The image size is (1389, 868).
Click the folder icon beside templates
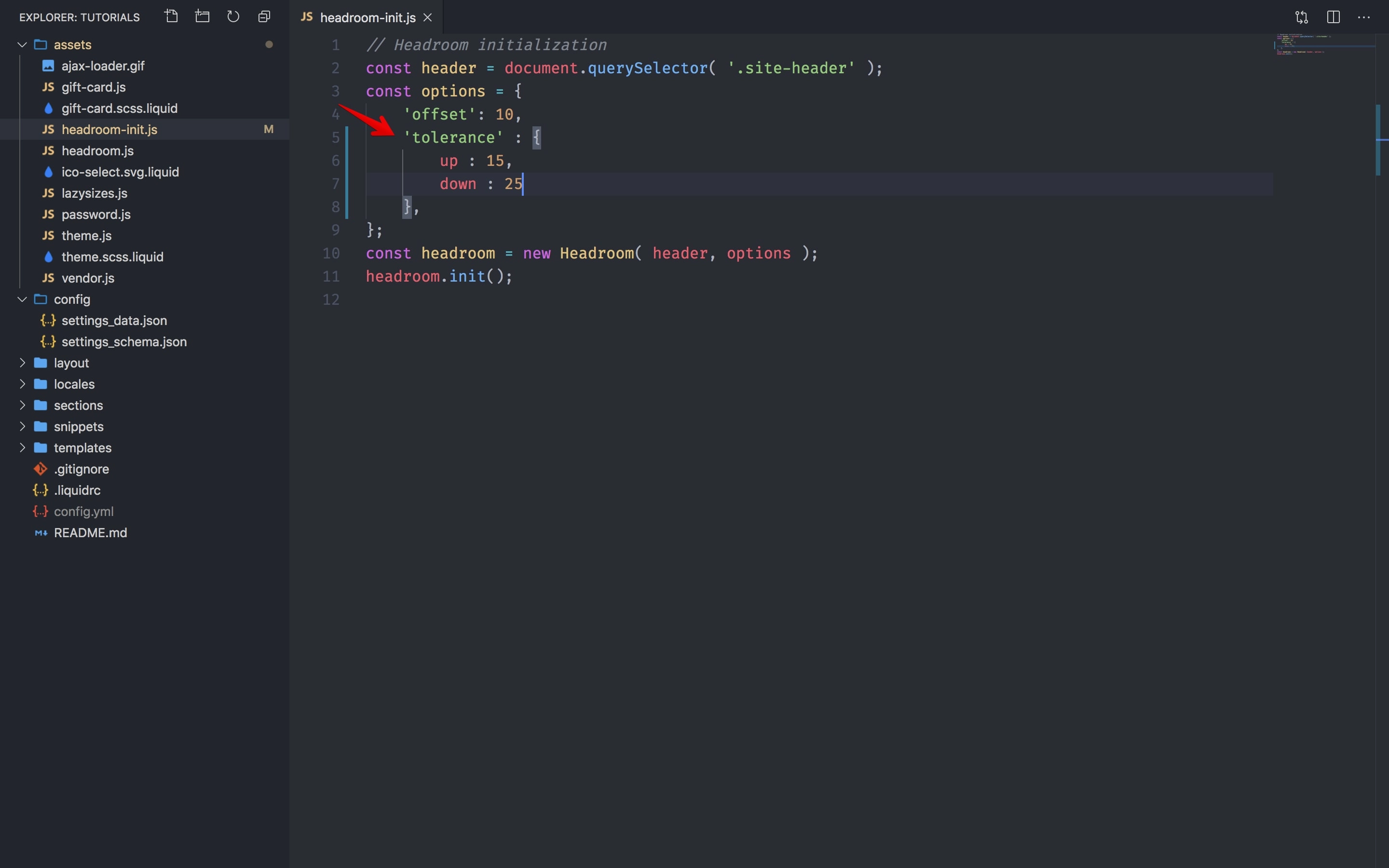(x=40, y=448)
